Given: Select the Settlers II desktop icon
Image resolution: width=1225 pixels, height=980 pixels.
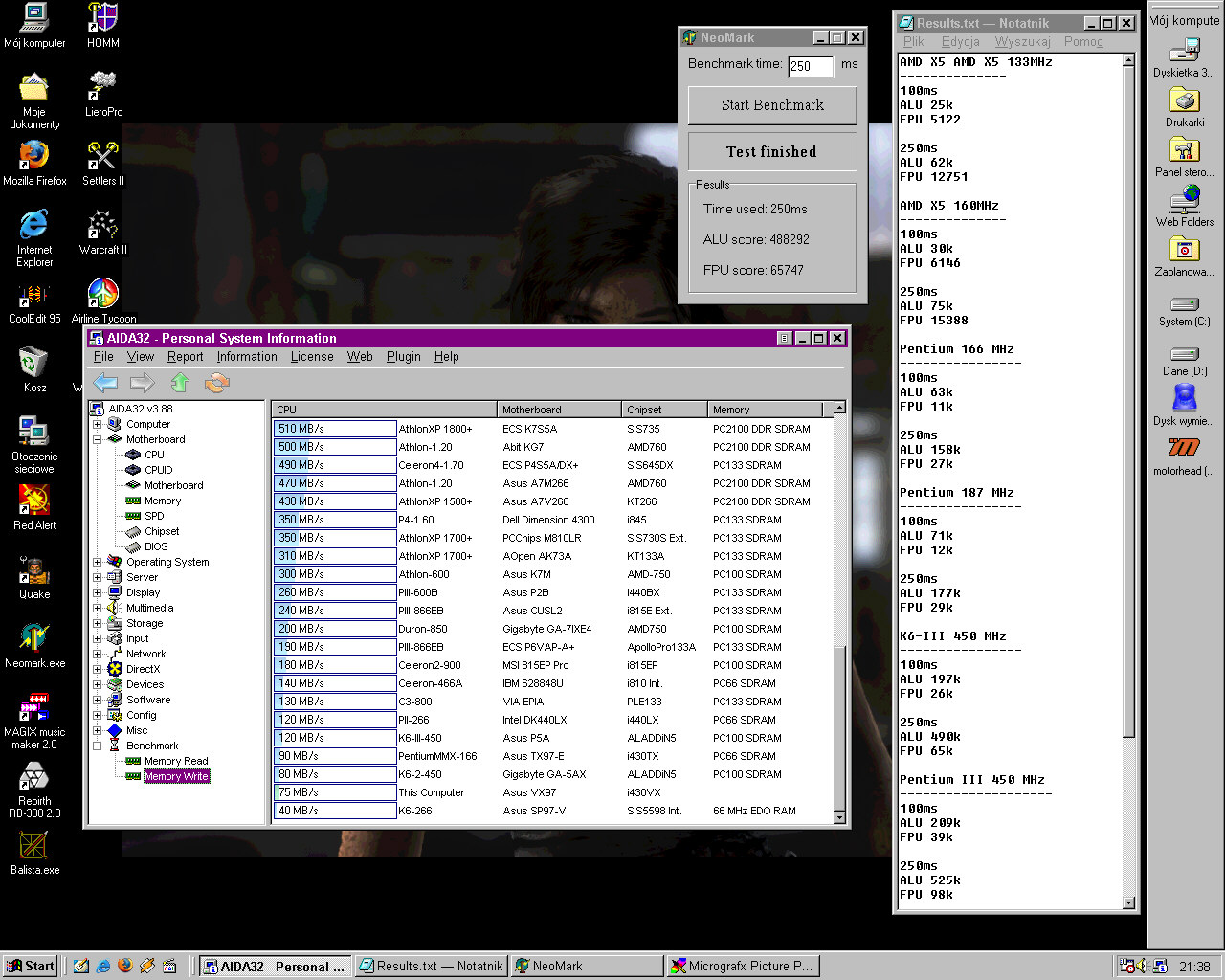Looking at the screenshot, I should tap(103, 163).
